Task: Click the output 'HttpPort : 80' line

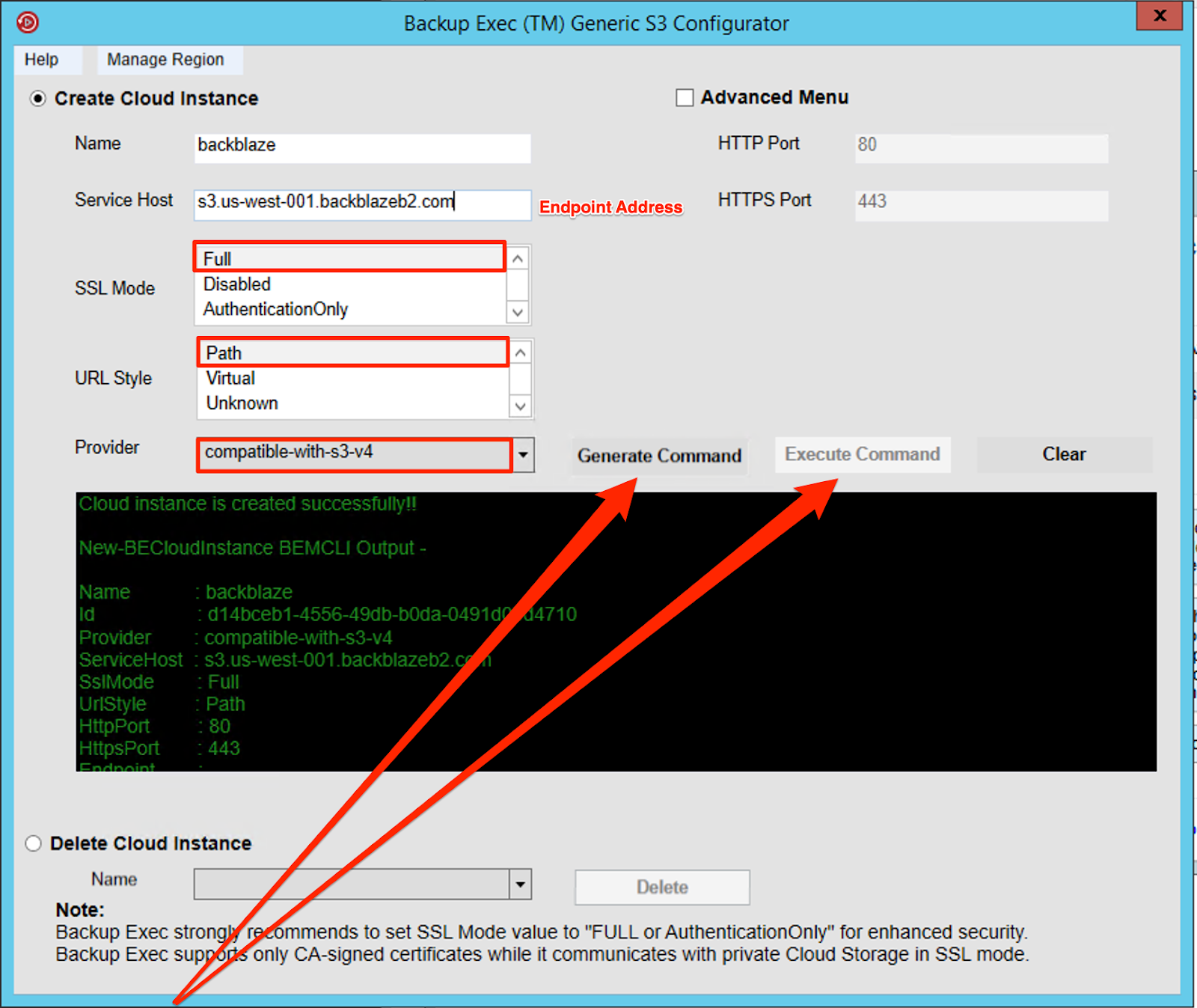Action: pos(155,726)
